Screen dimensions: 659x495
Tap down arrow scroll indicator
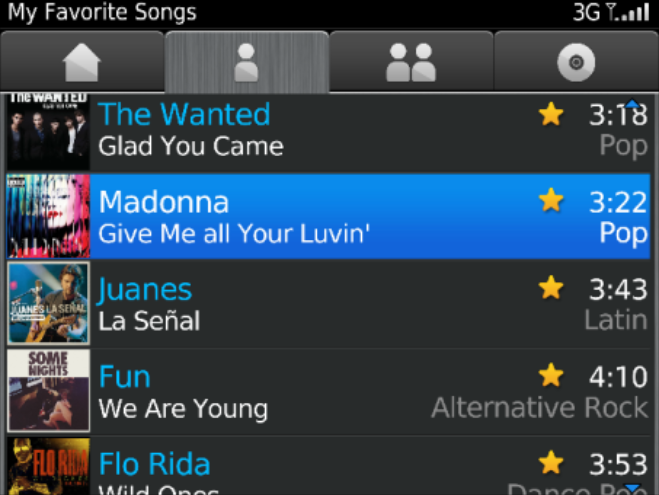pos(632,487)
